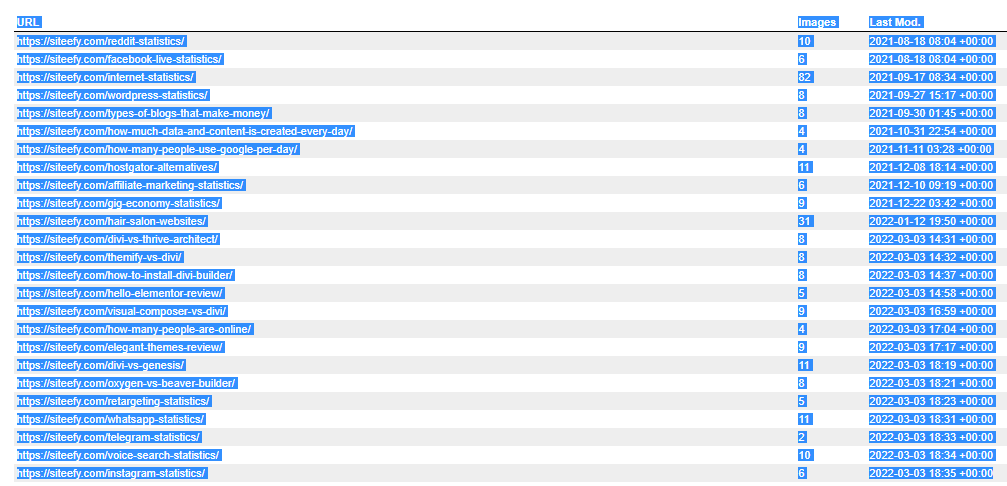Screen dimensions: 1007x486
Task: Click the image count 82 cell
Action: tap(804, 77)
